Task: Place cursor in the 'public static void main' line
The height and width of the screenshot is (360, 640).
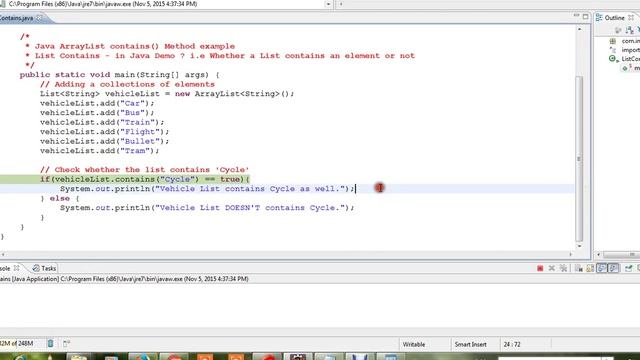Action: click(x=119, y=75)
